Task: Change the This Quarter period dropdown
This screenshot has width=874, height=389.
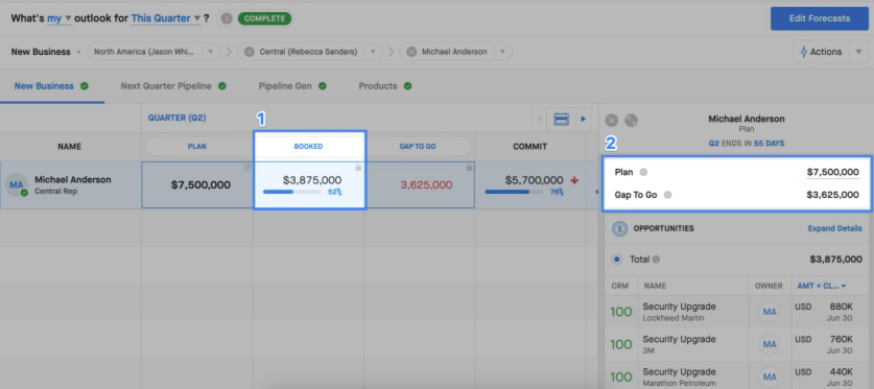Action: coord(166,18)
